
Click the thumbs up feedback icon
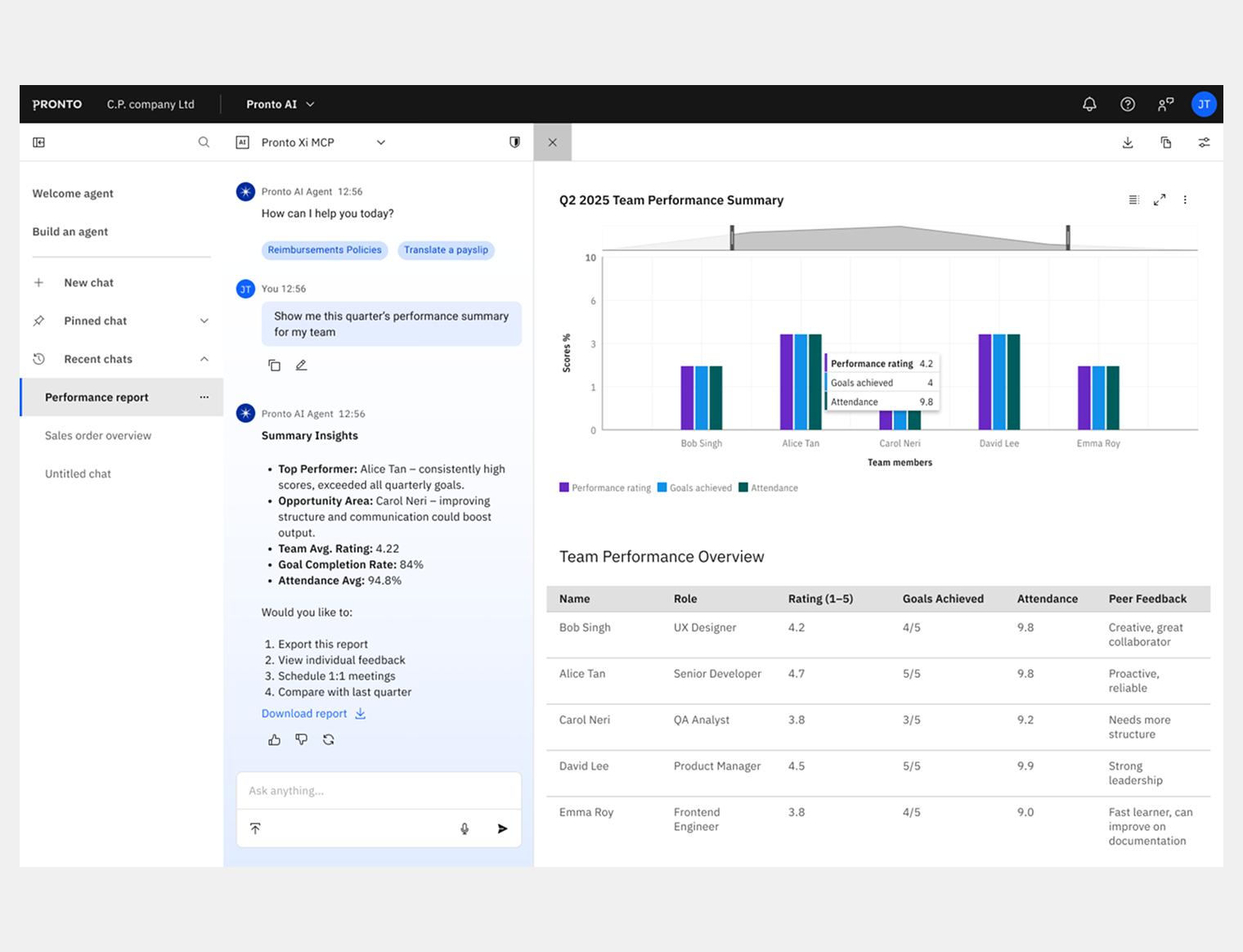pyautogui.click(x=275, y=739)
